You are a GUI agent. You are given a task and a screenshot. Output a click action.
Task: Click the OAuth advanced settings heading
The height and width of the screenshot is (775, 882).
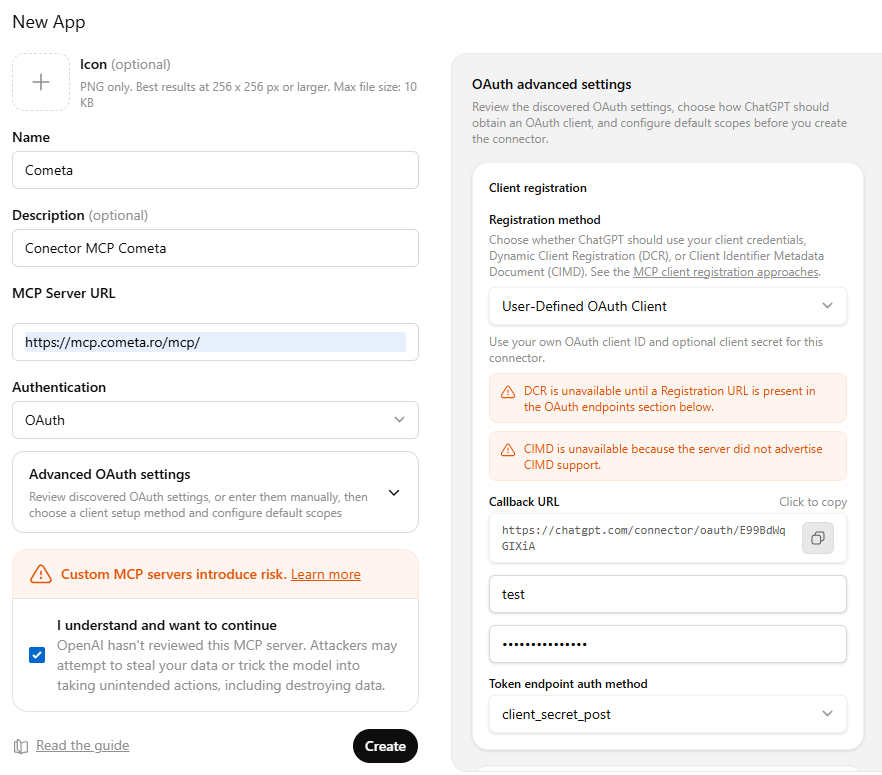[x=552, y=84]
